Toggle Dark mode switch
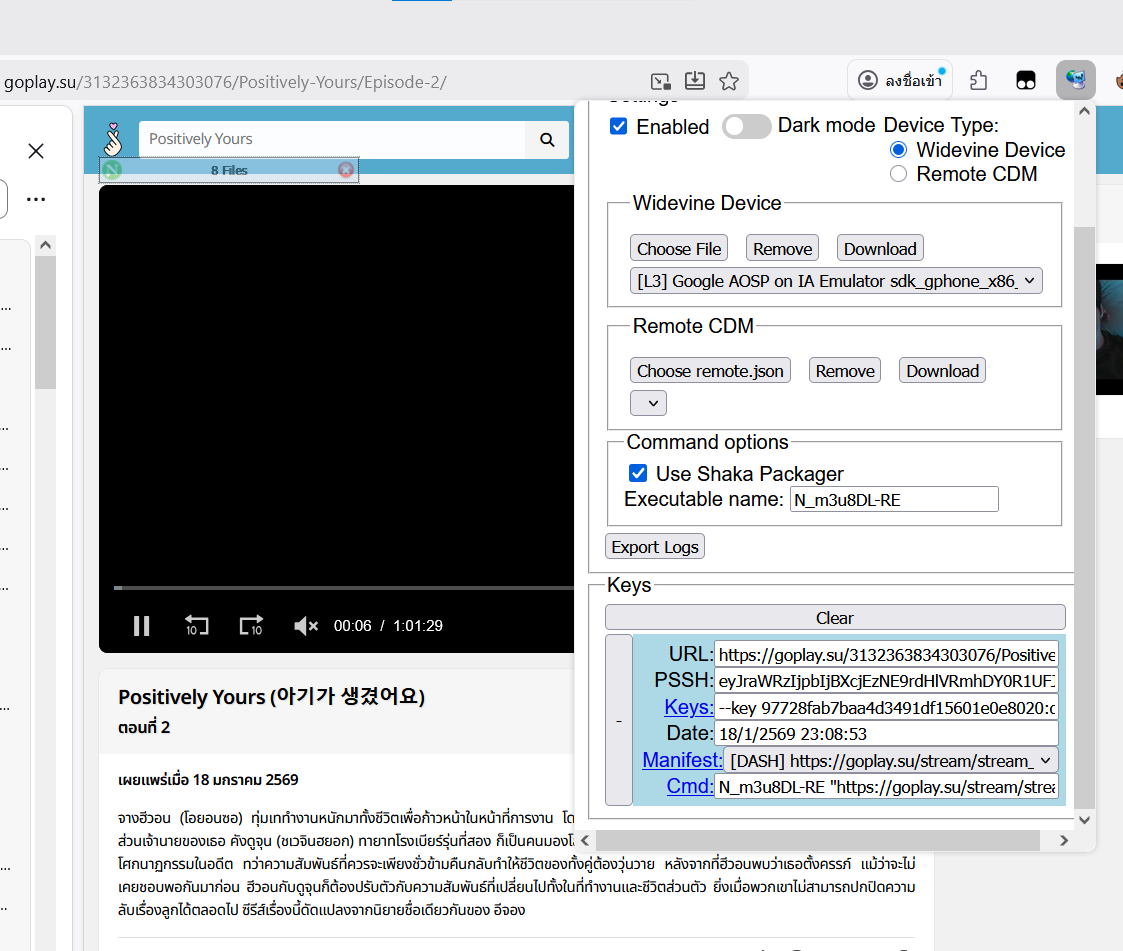The height and width of the screenshot is (951, 1123). click(x=747, y=127)
